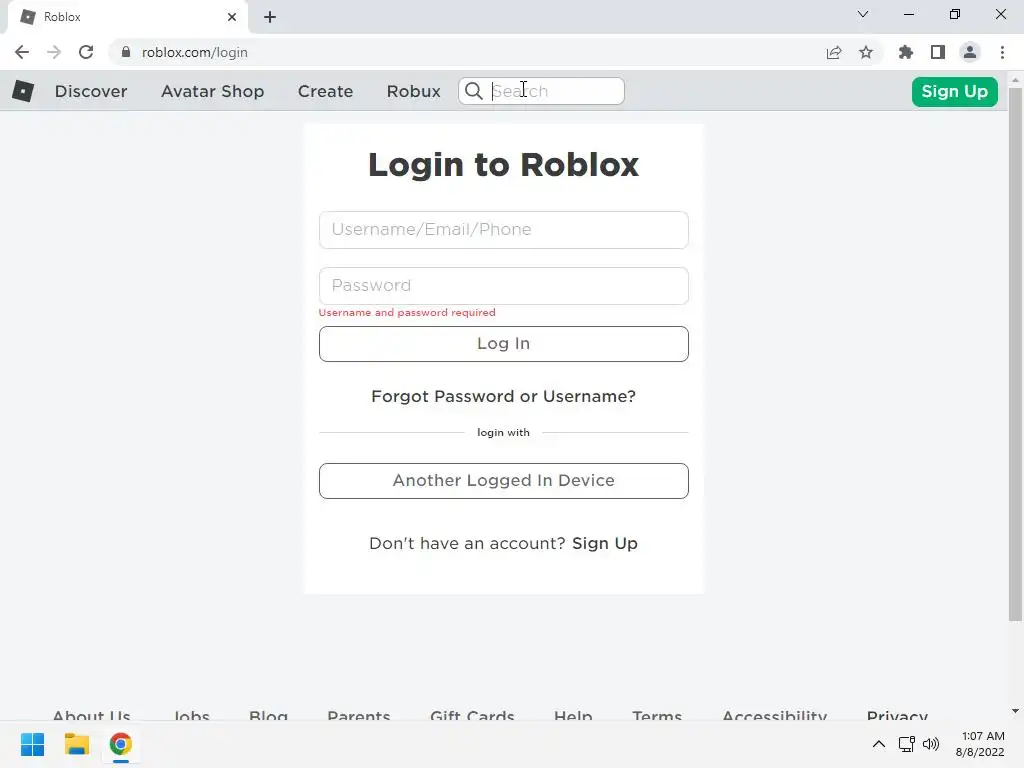Click the Roblox browser tab
Screen dimensions: 1024x768
(x=127, y=17)
